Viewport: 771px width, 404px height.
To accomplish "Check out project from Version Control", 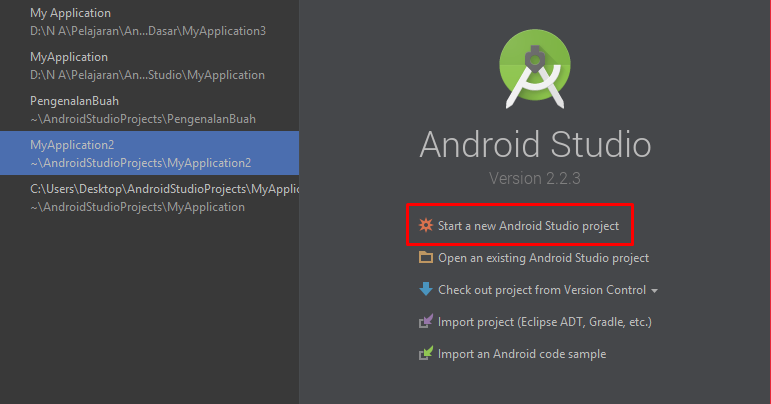I will [542, 290].
